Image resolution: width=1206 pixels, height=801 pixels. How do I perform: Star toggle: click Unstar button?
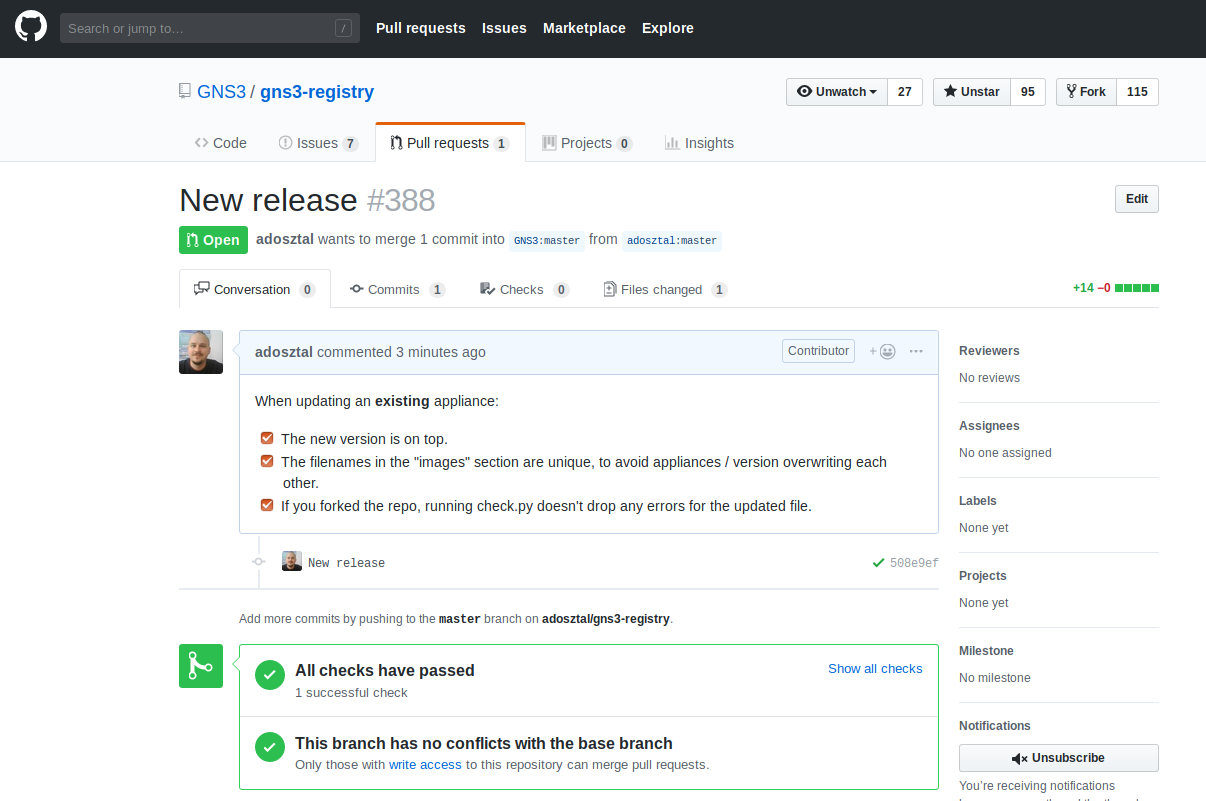pyautogui.click(x=971, y=92)
